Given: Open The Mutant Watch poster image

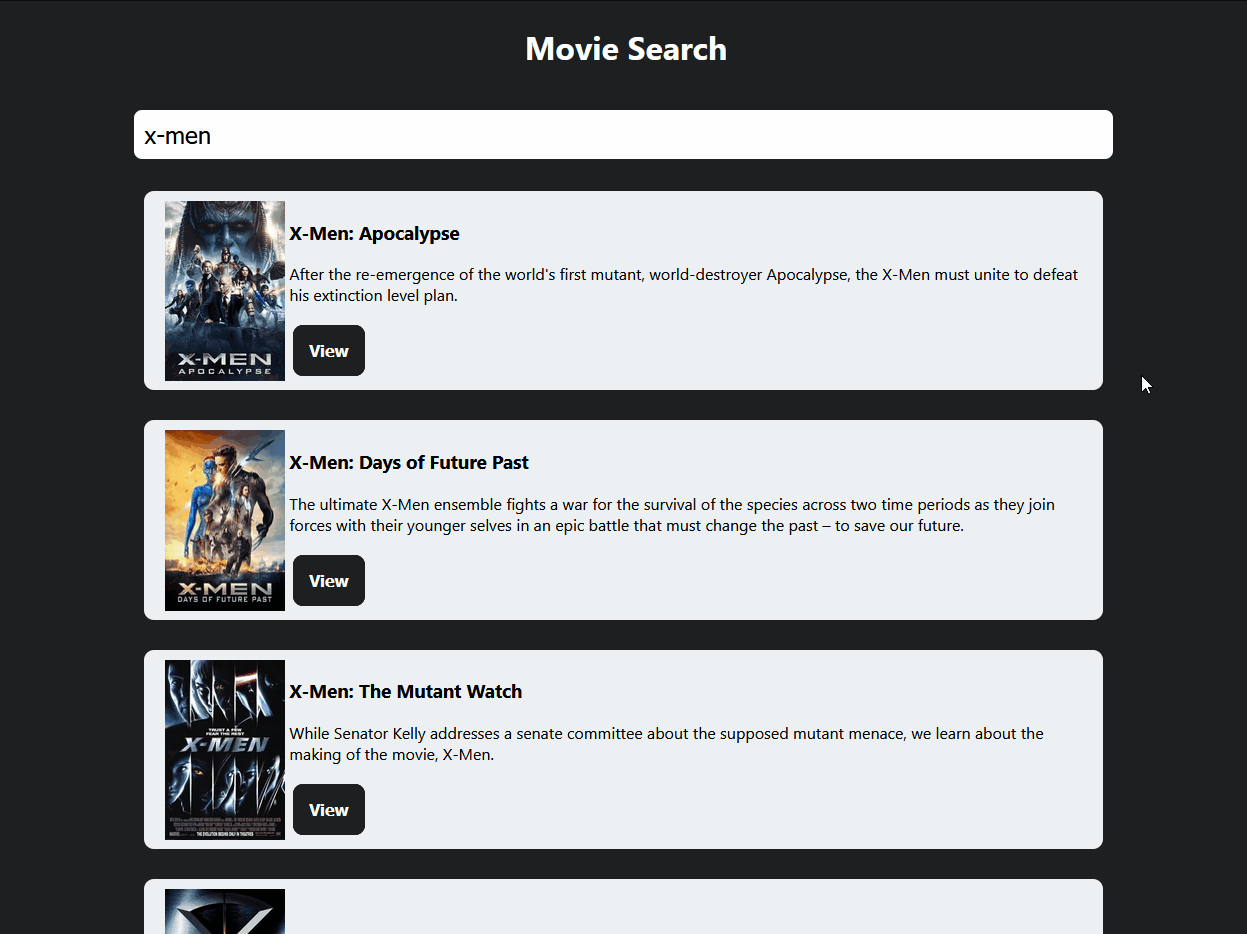Looking at the screenshot, I should click(225, 750).
